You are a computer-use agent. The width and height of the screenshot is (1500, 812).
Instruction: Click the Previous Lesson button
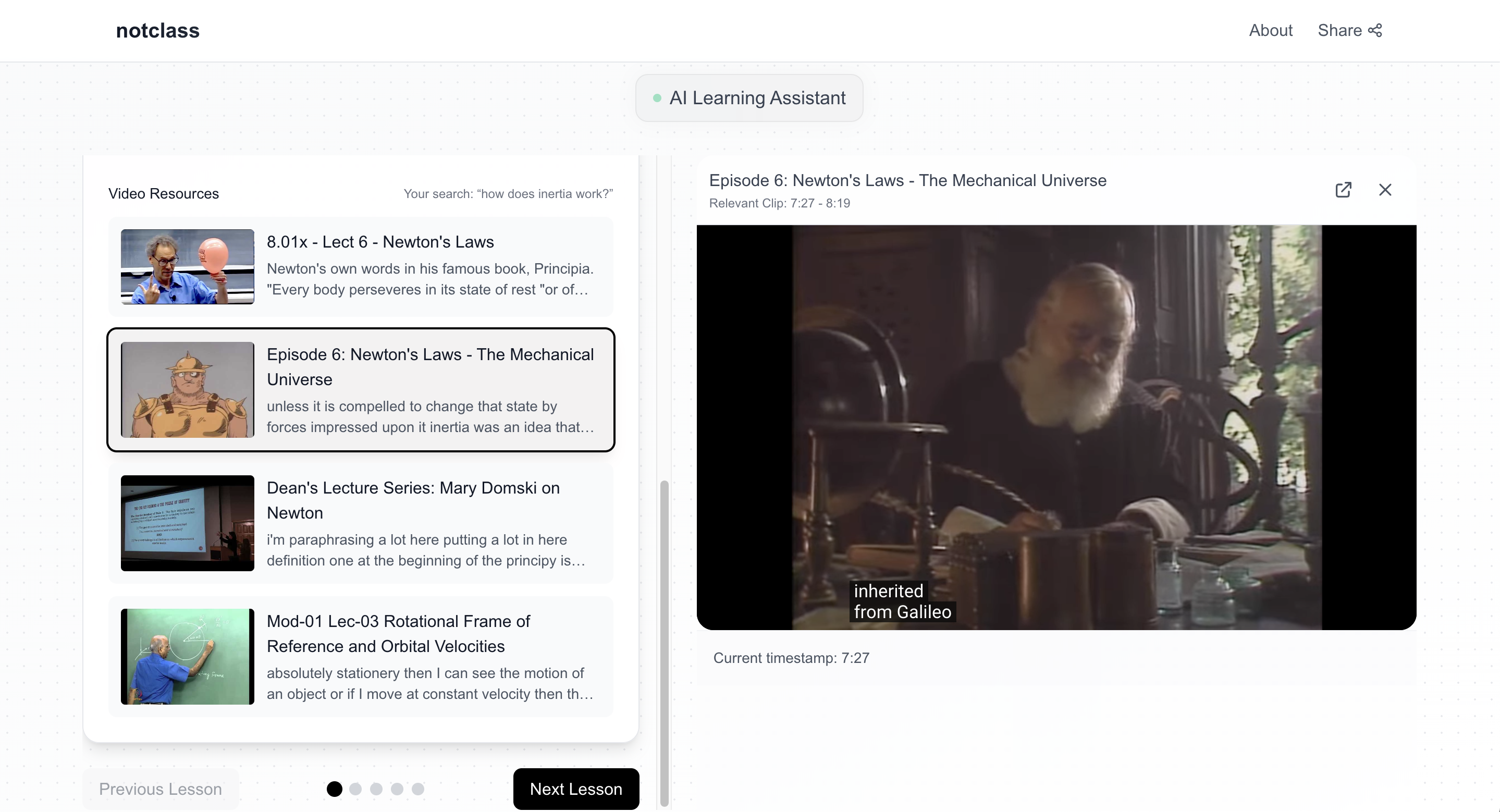click(160, 788)
